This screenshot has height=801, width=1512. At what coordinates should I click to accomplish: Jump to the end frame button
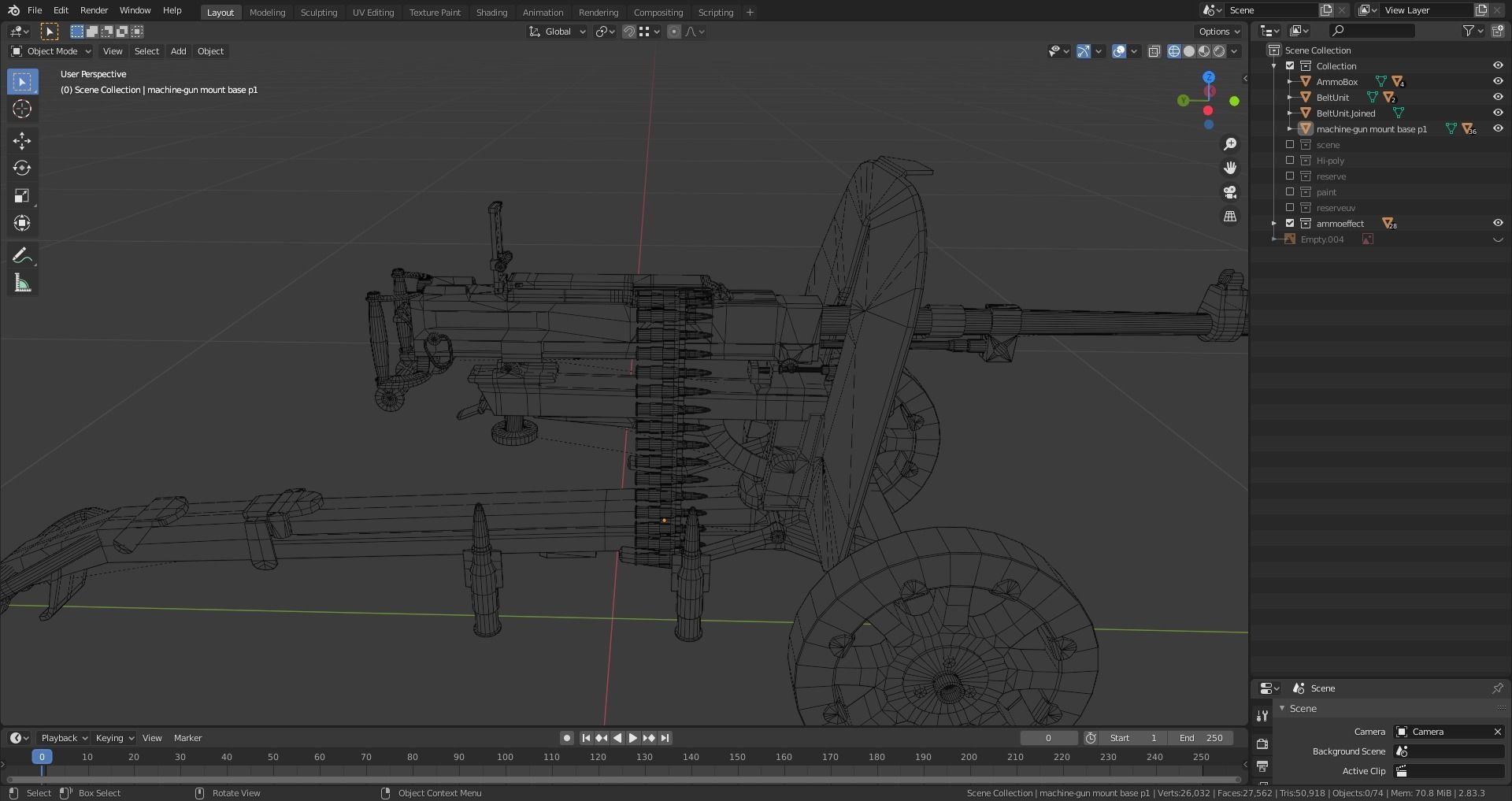click(665, 738)
